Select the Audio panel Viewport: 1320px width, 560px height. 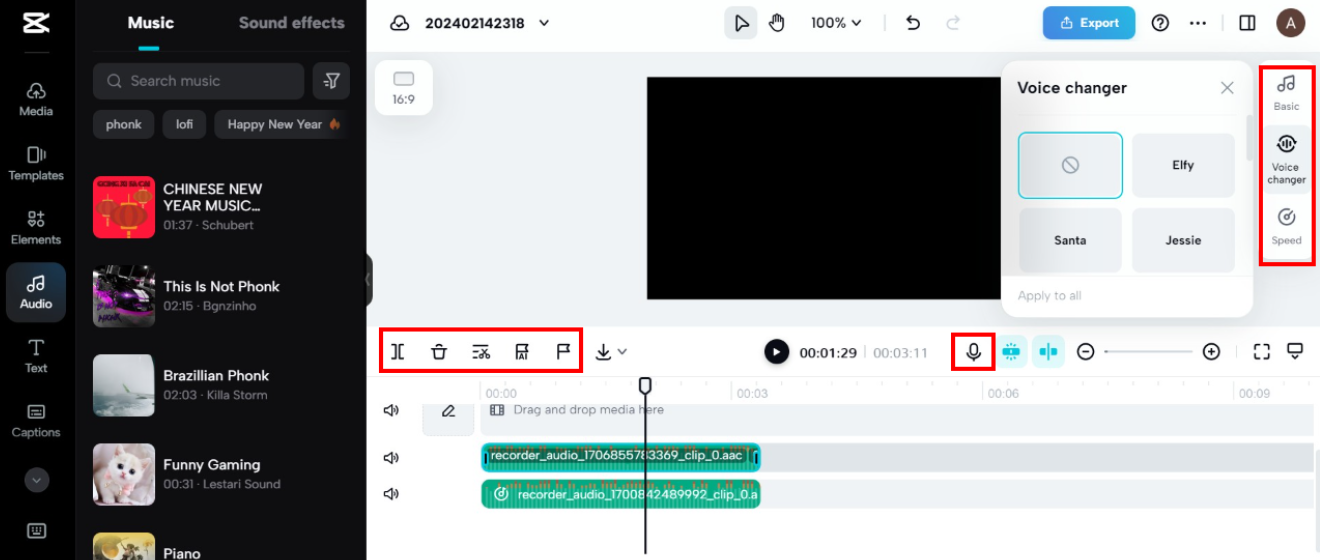pos(36,292)
